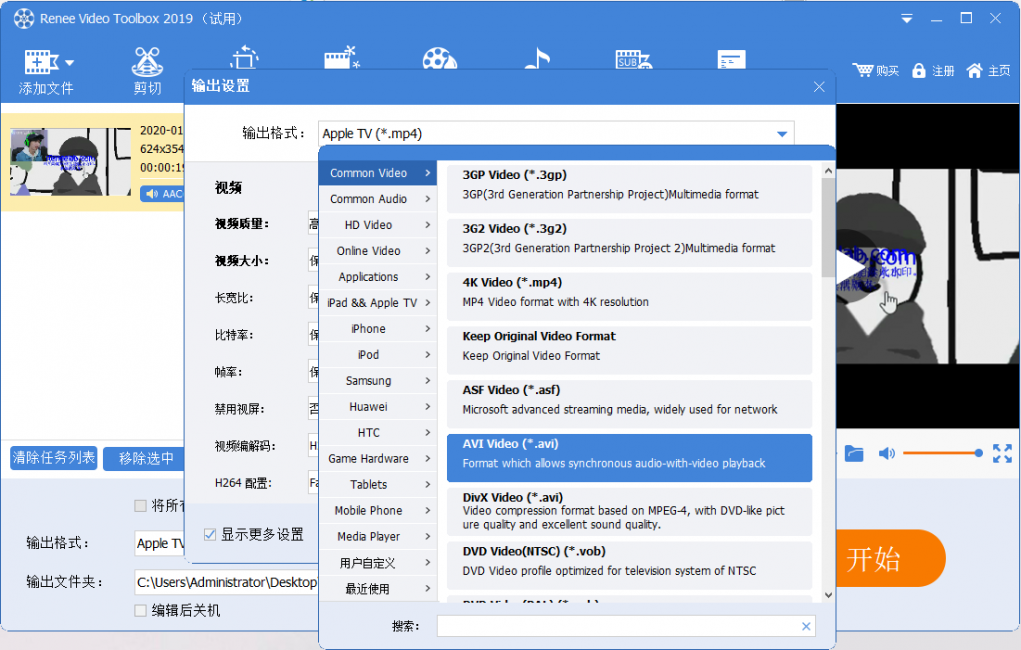Open the toolbox menu triangle in title bar
The image size is (1021, 650).
coord(906,19)
